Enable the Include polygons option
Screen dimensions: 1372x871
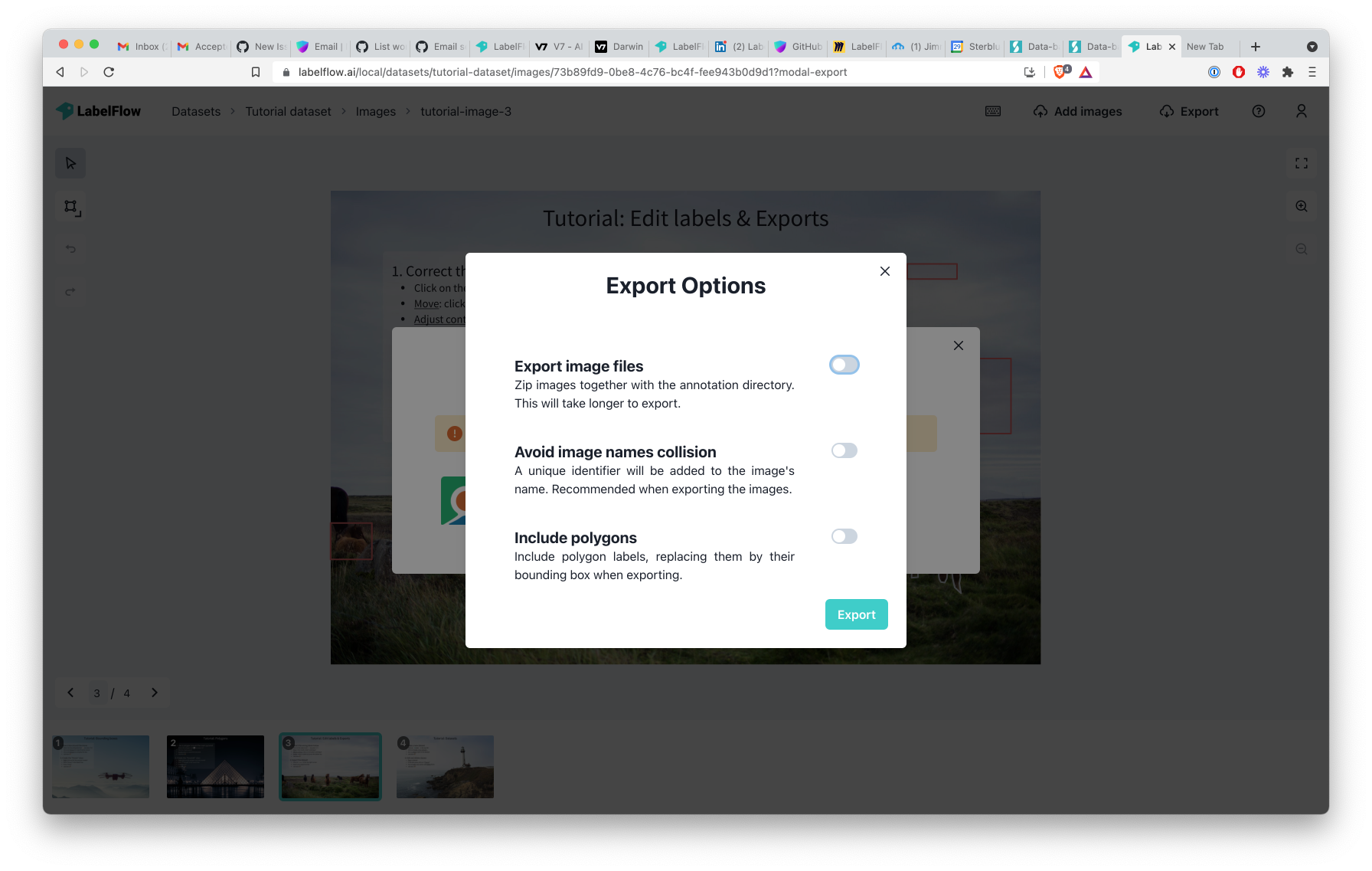tap(844, 536)
